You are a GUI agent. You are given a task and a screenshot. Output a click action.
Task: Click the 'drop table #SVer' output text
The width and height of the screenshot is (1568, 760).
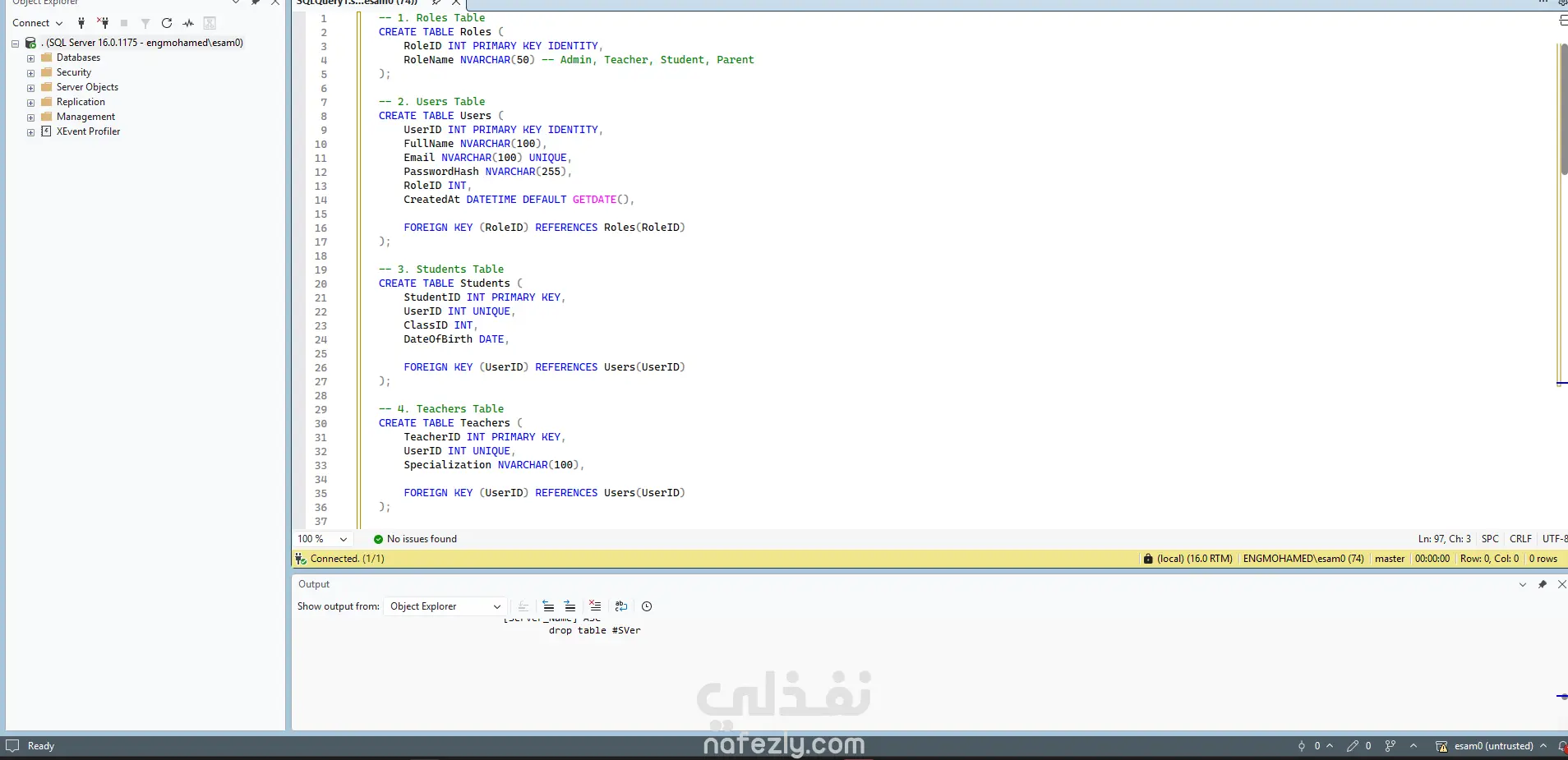tap(594, 631)
